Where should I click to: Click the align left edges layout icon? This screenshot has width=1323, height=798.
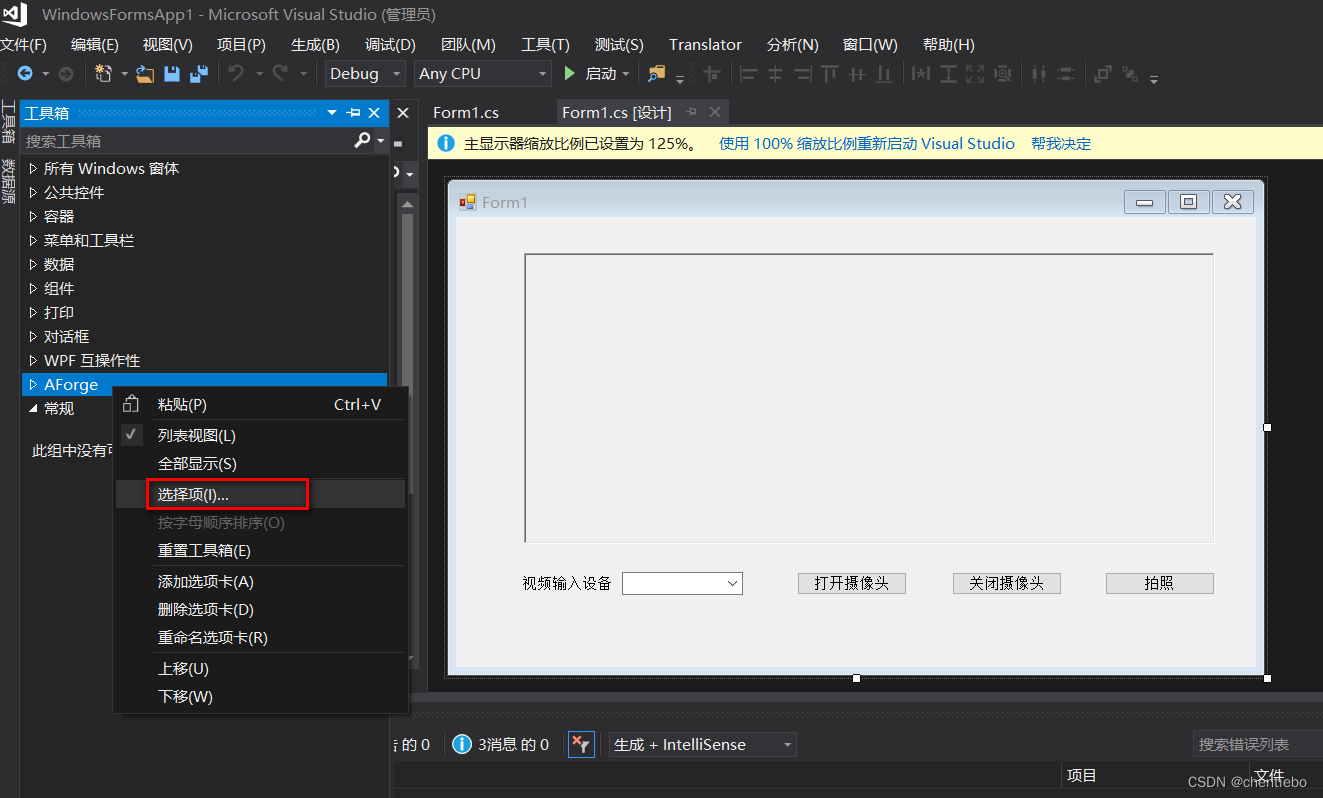(748, 73)
